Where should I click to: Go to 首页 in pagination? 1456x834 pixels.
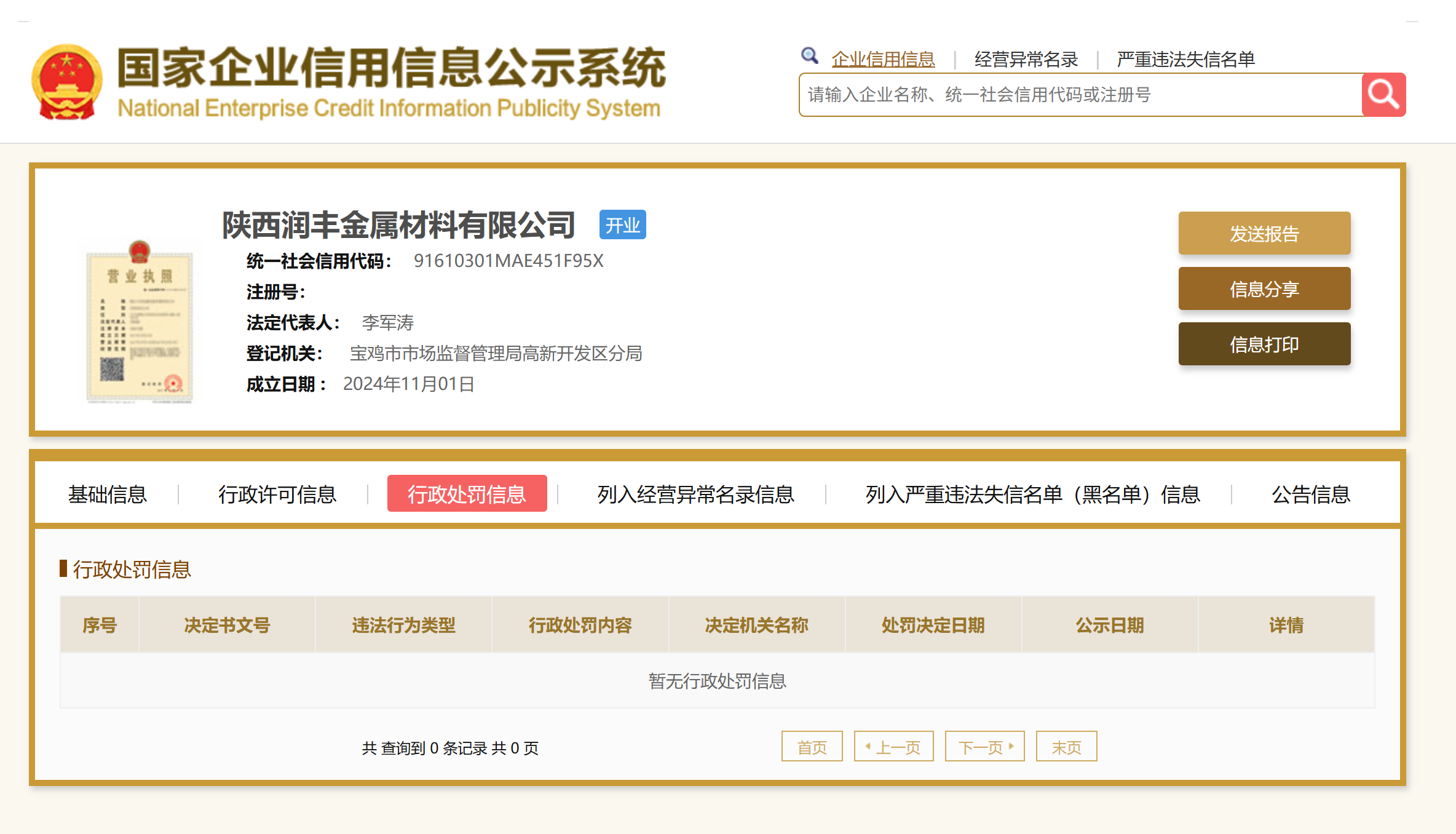(812, 747)
